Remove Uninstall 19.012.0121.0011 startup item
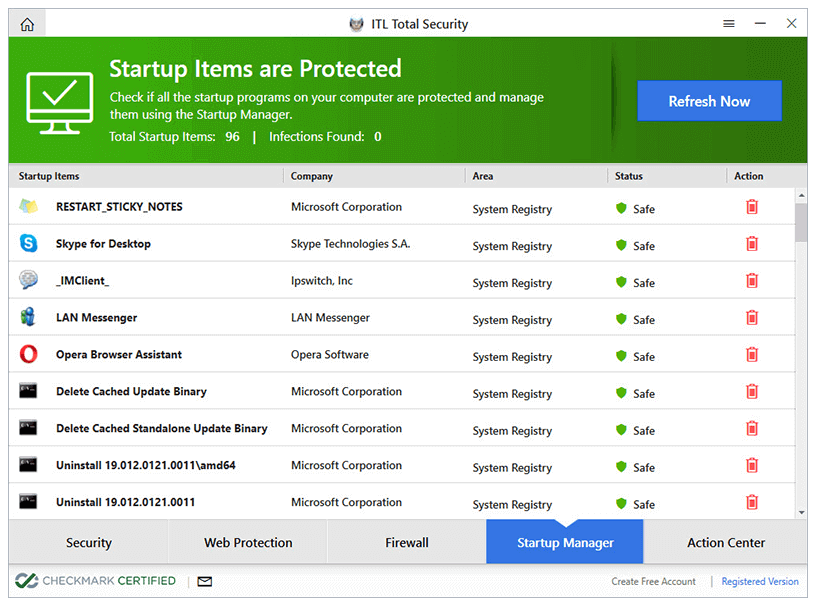 (752, 502)
